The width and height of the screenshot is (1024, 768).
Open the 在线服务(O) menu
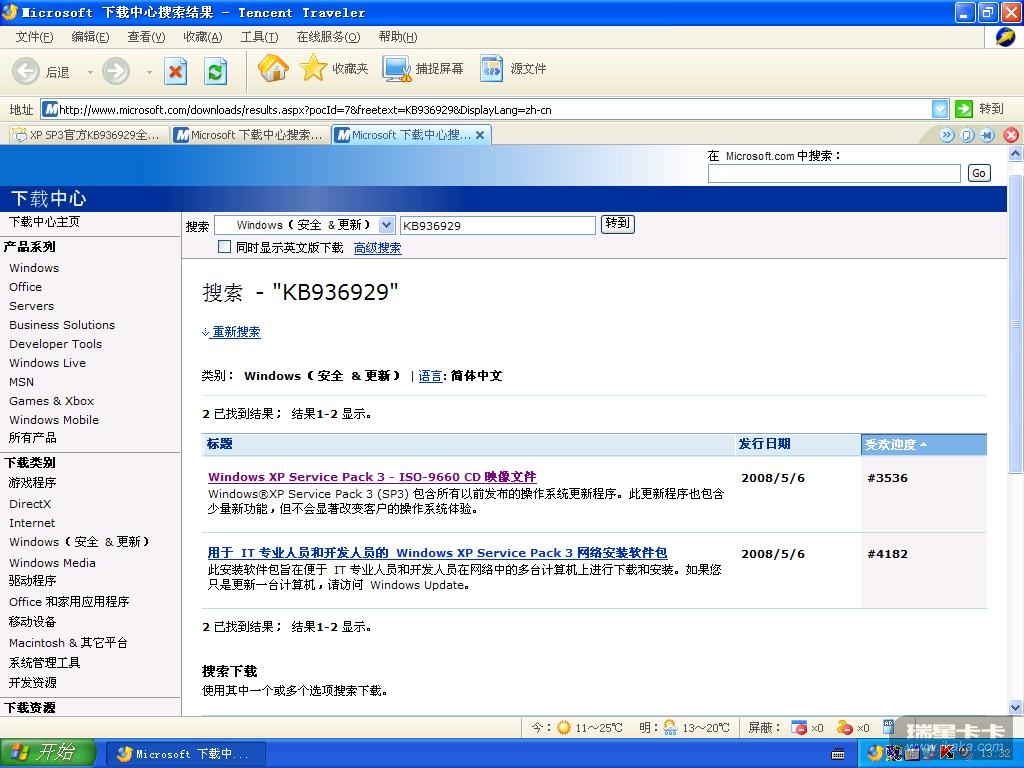(328, 37)
